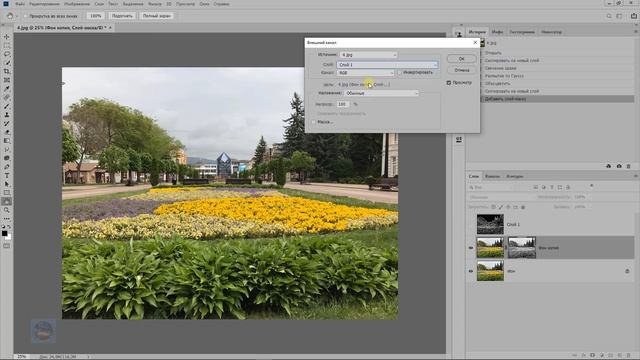
Task: Toggle Инвертировать checkbox in dialog
Action: coord(400,73)
